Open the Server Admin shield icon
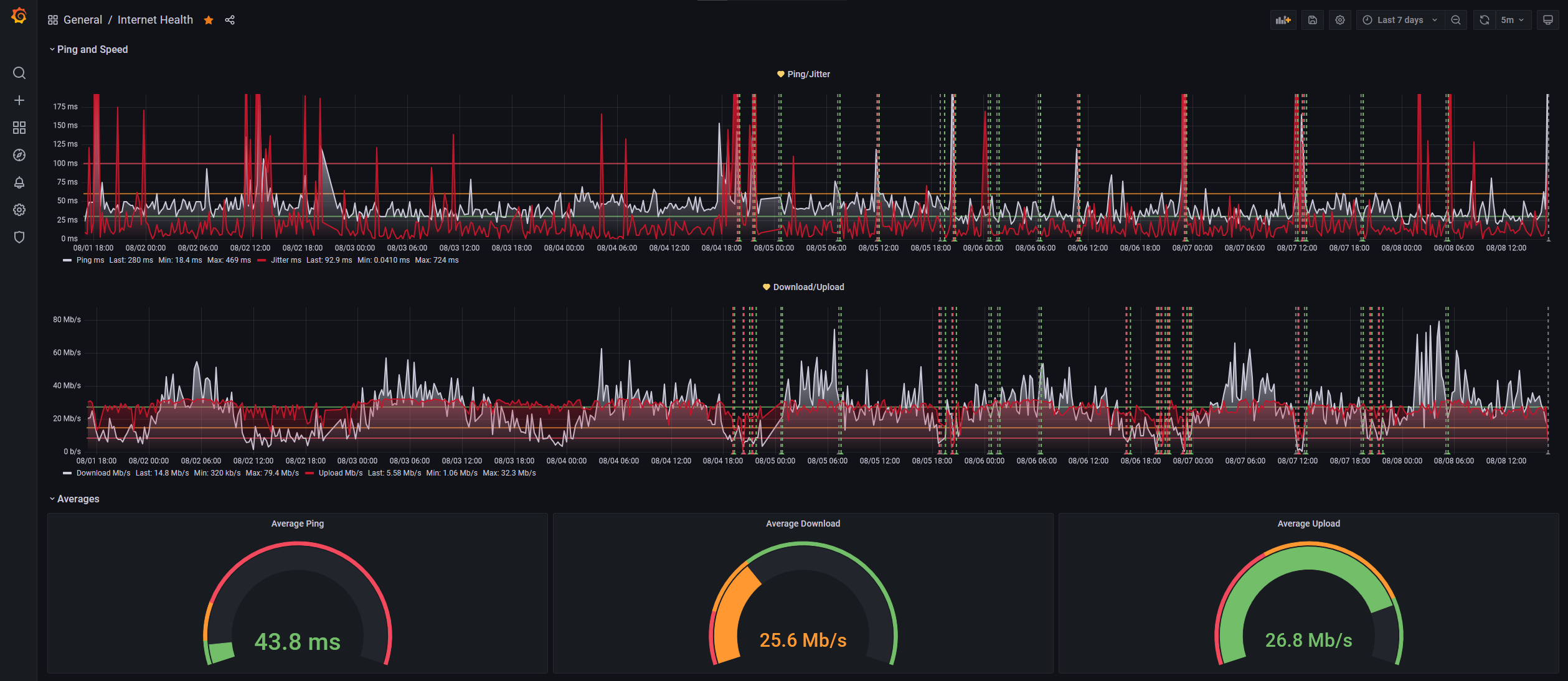This screenshot has height=681, width=1568. tap(19, 237)
